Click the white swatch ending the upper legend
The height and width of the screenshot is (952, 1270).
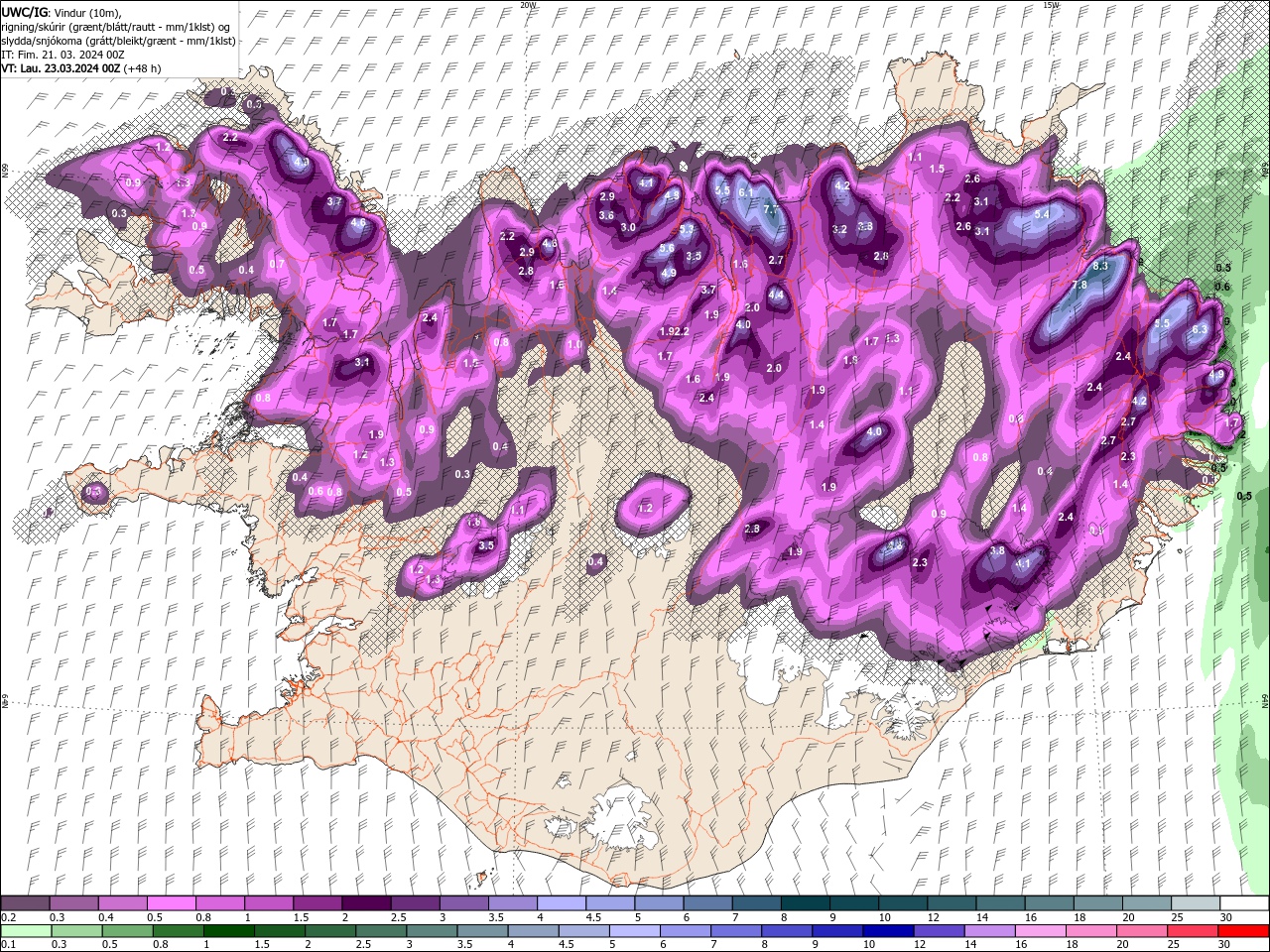[x=1243, y=903]
